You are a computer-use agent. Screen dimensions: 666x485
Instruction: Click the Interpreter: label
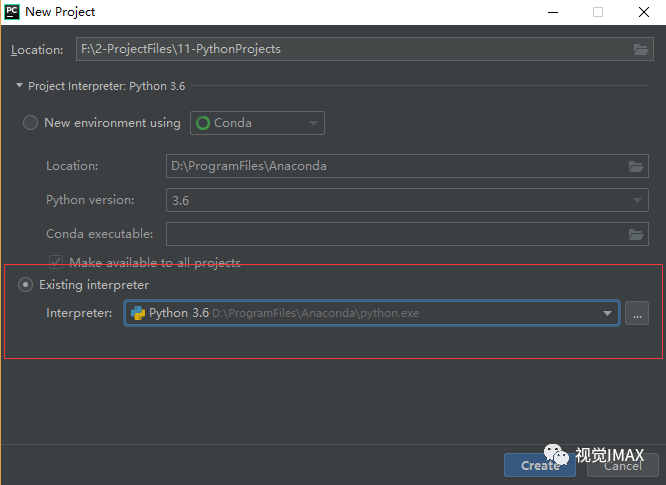coord(79,313)
